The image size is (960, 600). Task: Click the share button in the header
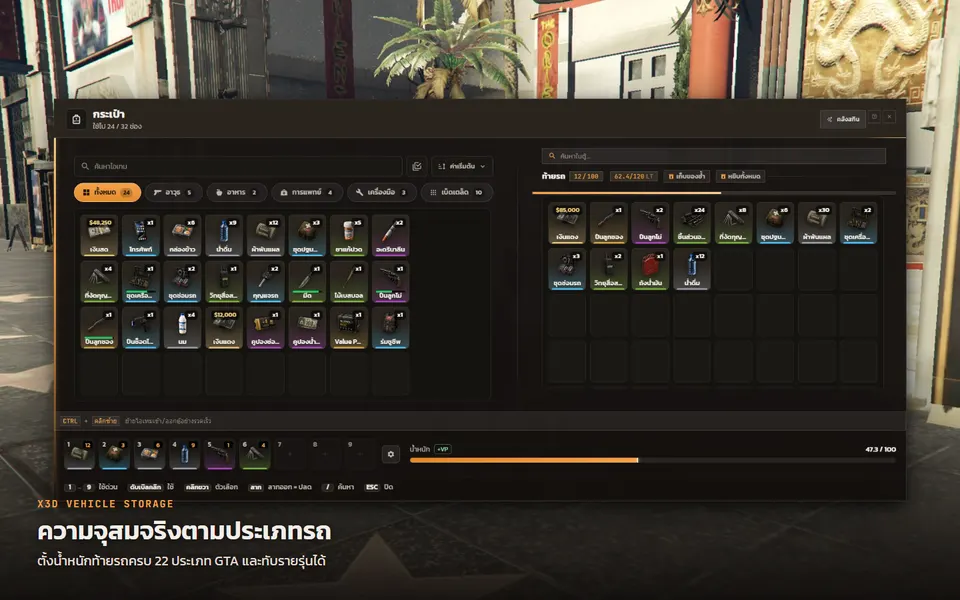pyautogui.click(x=843, y=119)
